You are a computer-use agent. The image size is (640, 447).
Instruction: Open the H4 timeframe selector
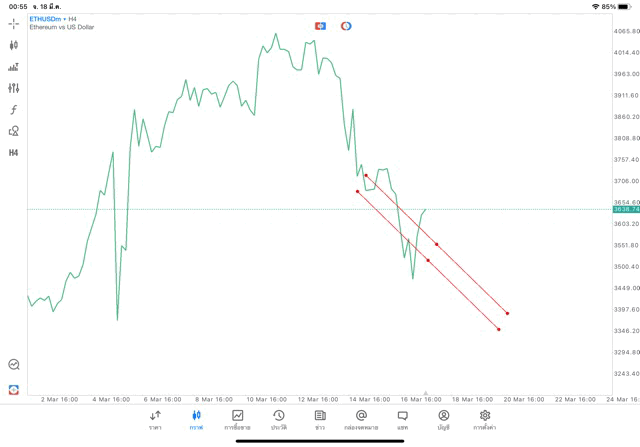pyautogui.click(x=14, y=153)
